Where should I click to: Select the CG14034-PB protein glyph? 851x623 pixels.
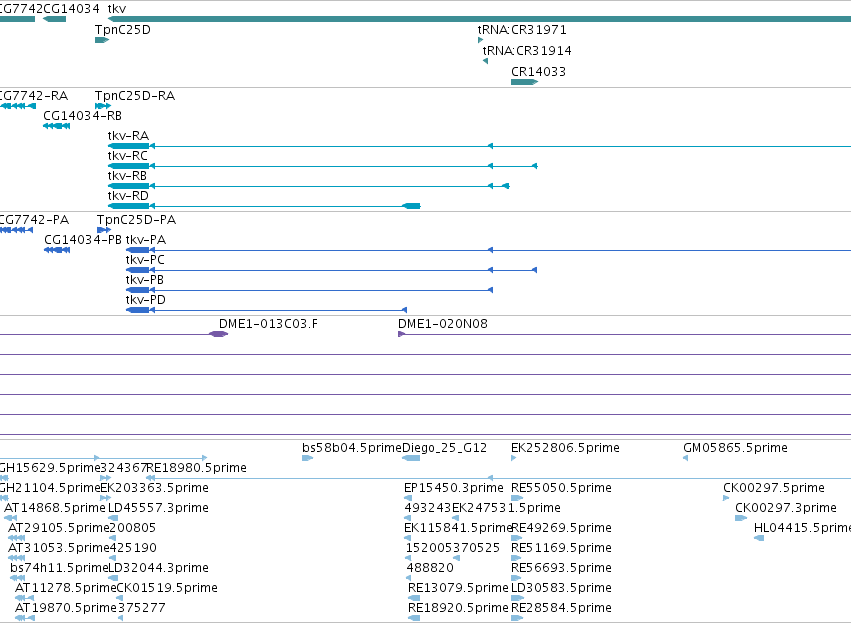point(57,250)
